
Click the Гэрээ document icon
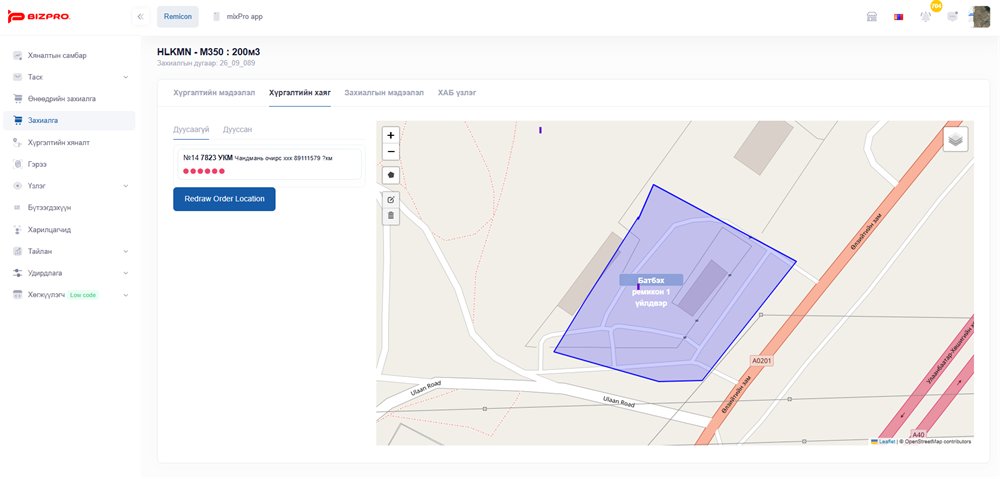[18, 164]
